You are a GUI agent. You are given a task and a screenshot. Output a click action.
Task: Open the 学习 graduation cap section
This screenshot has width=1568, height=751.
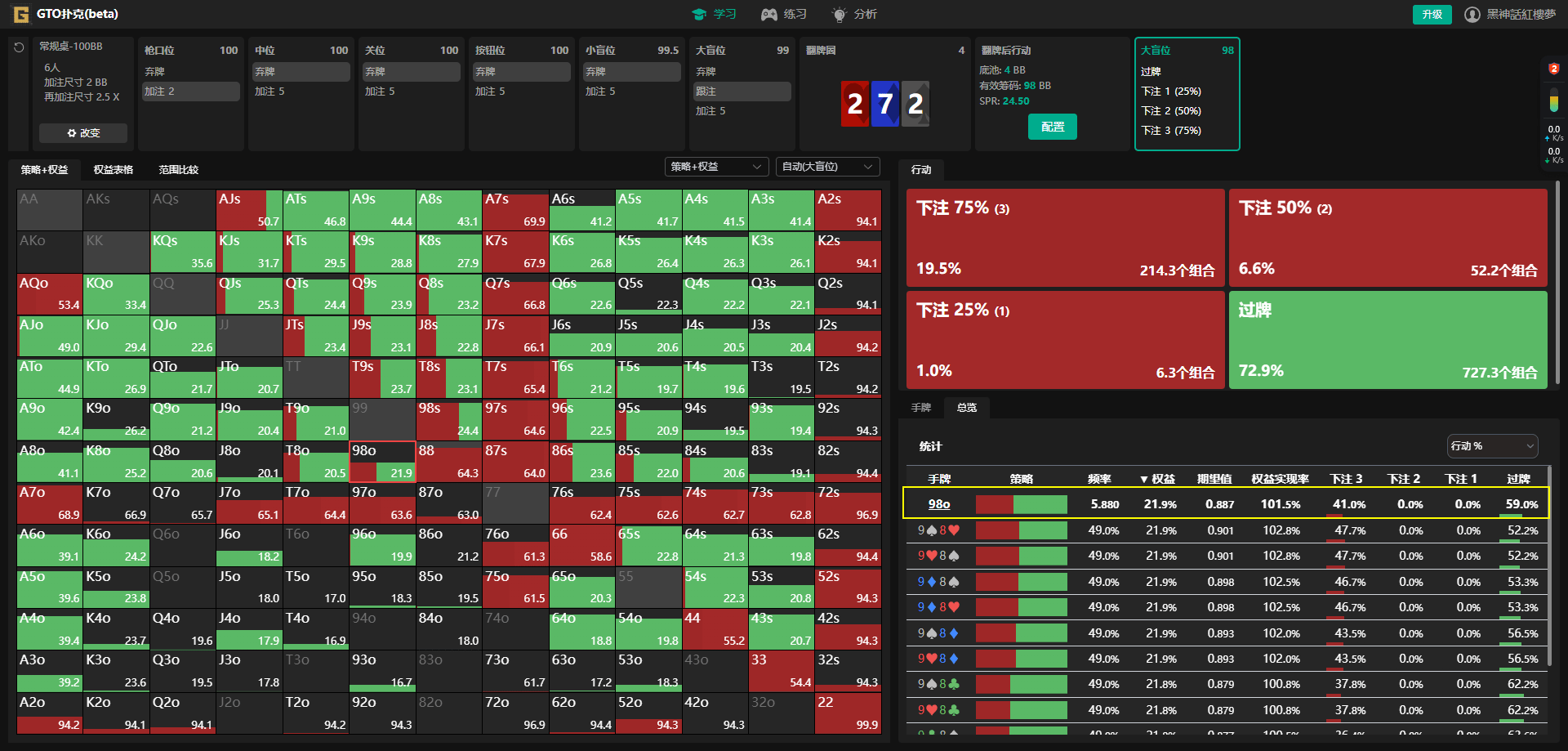click(714, 14)
